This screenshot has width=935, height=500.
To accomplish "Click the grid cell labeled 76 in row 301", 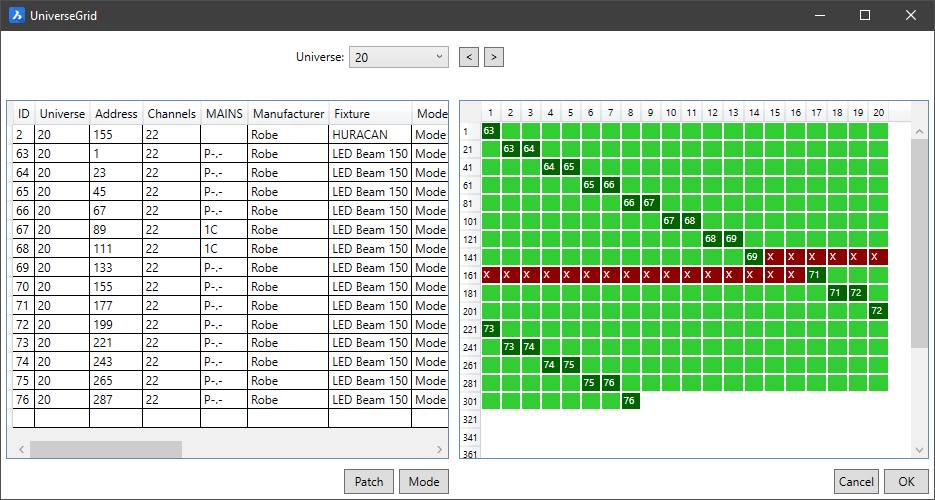I will click(629, 401).
